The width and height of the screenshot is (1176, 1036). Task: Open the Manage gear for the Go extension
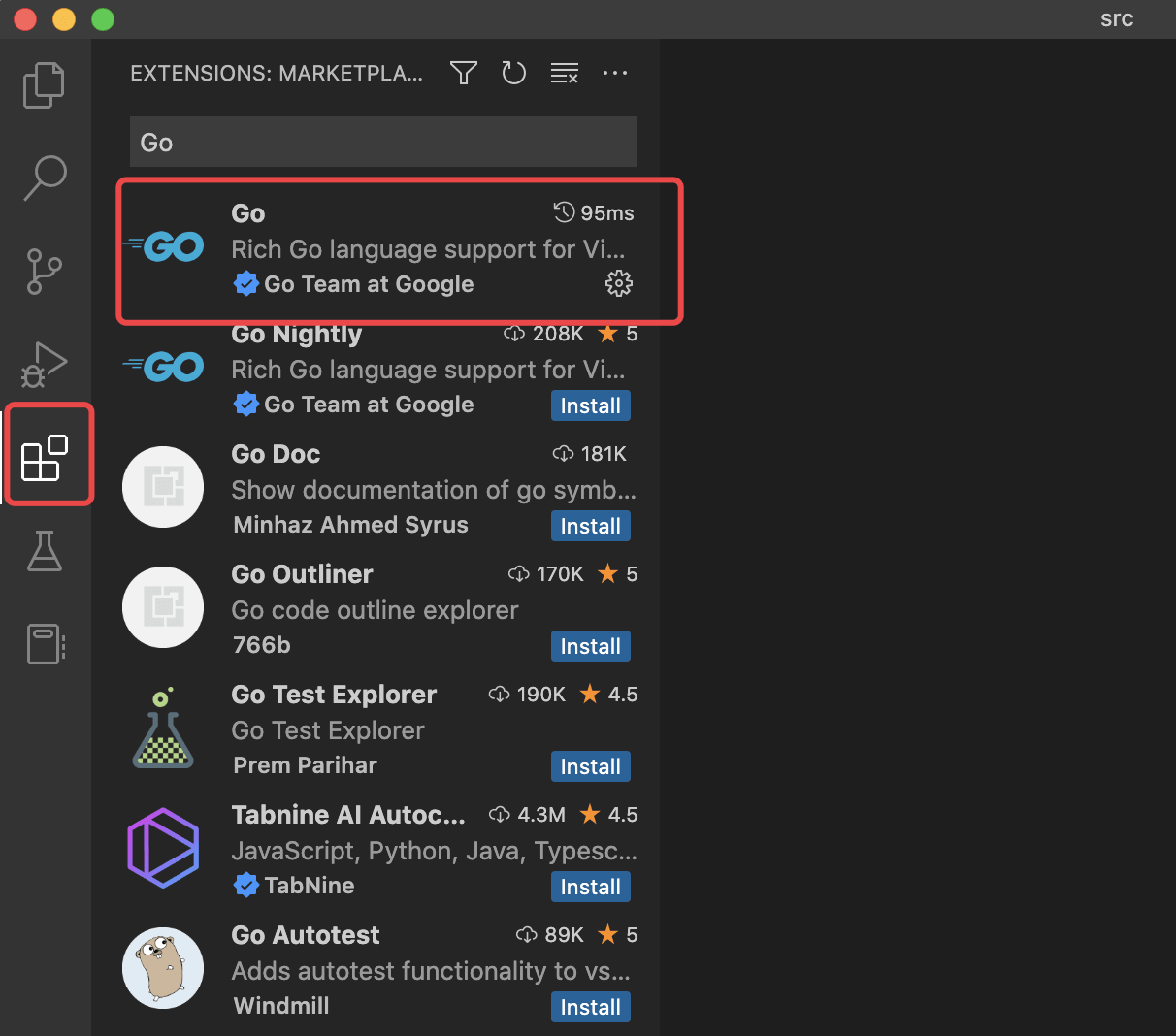click(618, 283)
